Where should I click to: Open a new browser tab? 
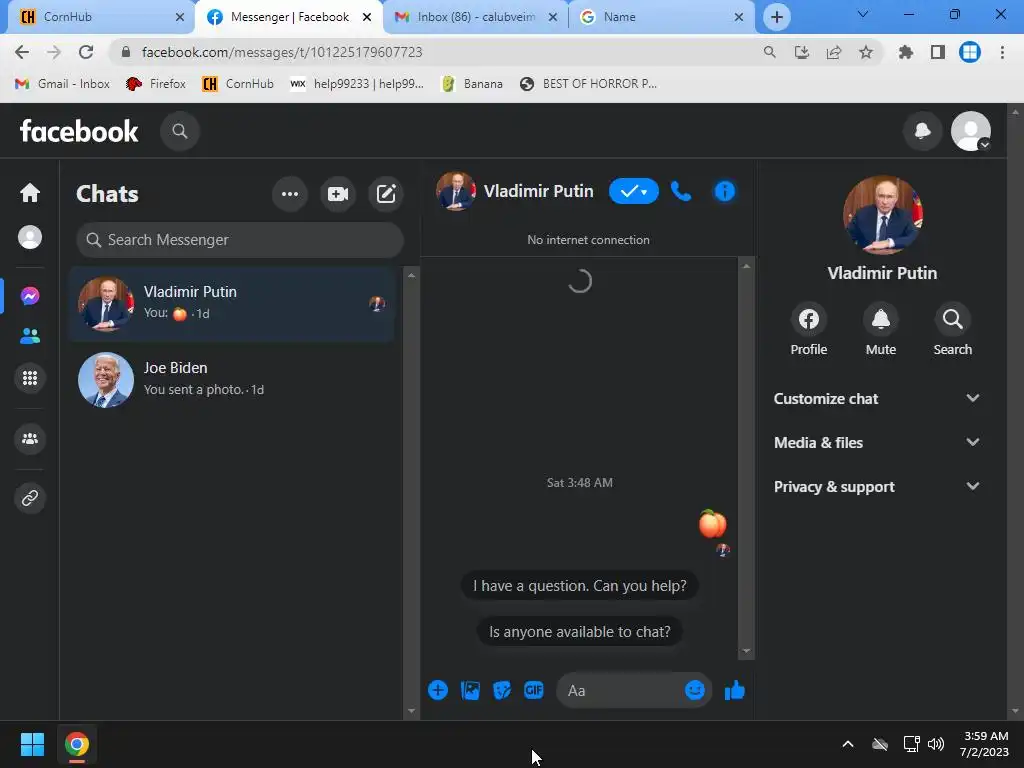[776, 17]
